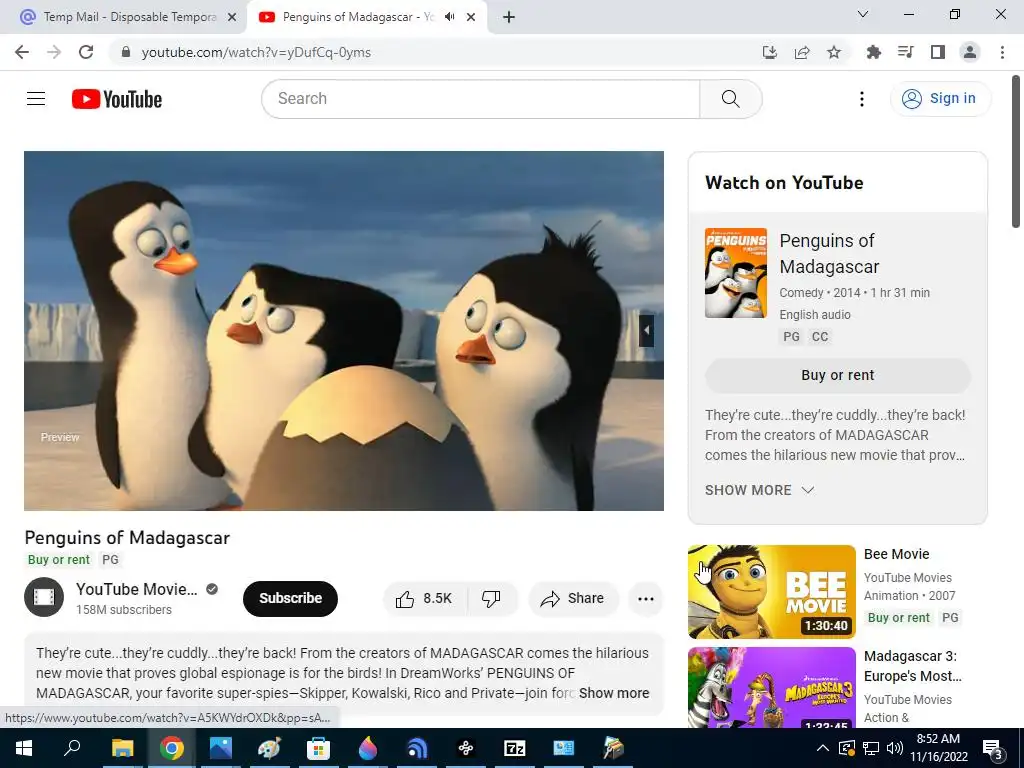Click green Buy or rent under video title
The width and height of the screenshot is (1024, 768).
[59, 560]
